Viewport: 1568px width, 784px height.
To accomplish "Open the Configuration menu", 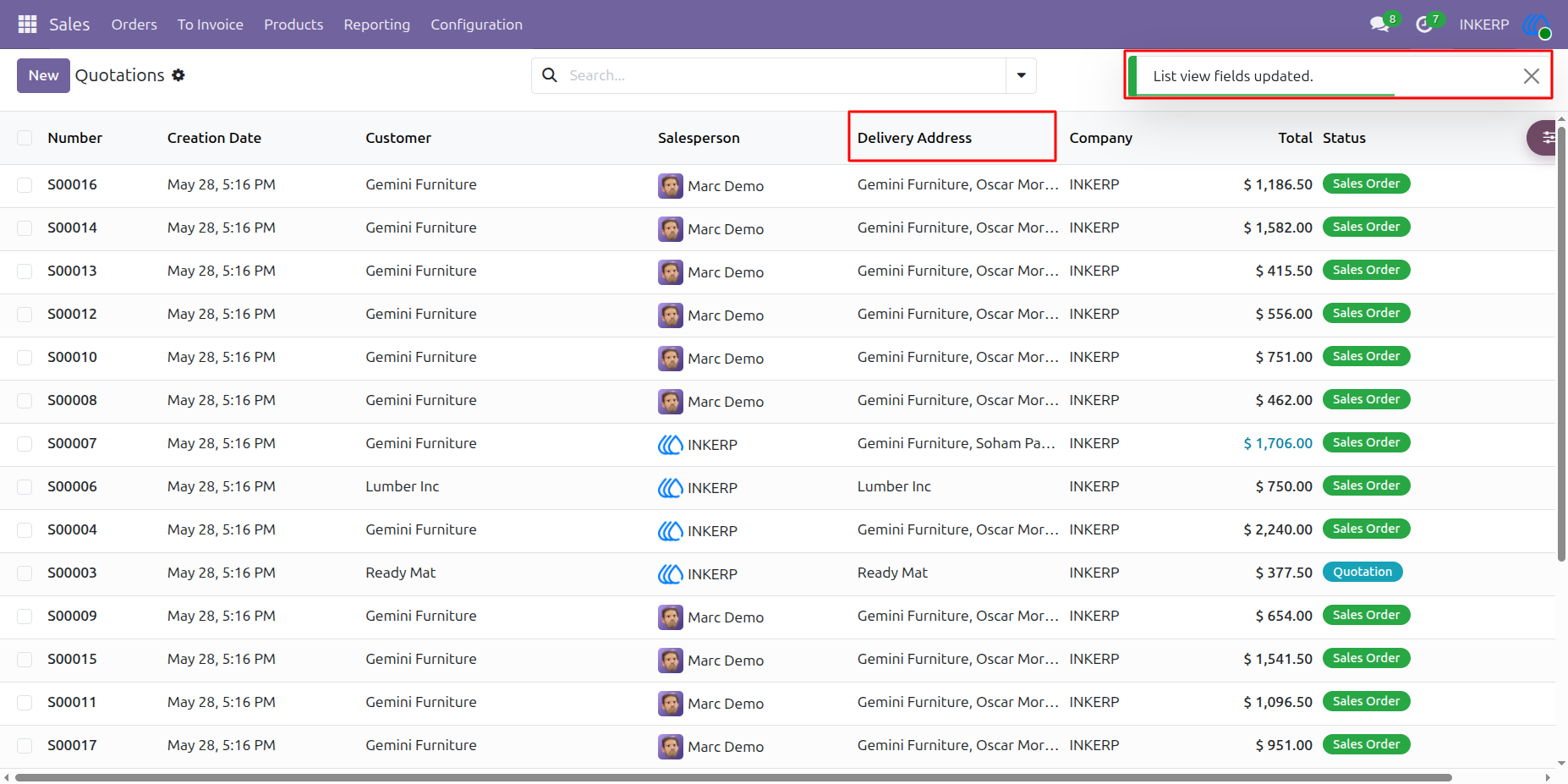I will pyautogui.click(x=476, y=25).
